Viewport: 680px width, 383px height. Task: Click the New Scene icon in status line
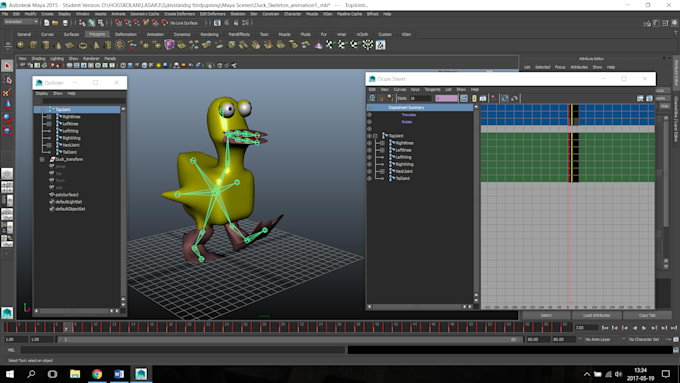pyautogui.click(x=46, y=23)
